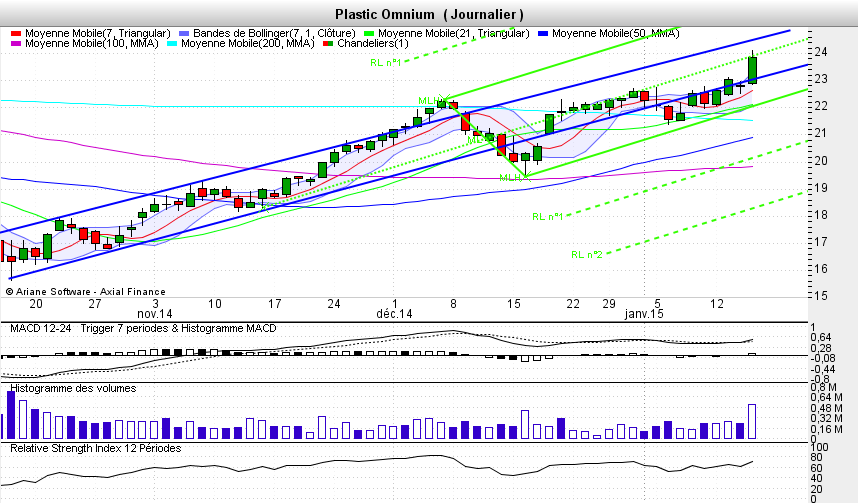Select the Moyenne Mobile(21, Triangular) legend label

(454, 33)
